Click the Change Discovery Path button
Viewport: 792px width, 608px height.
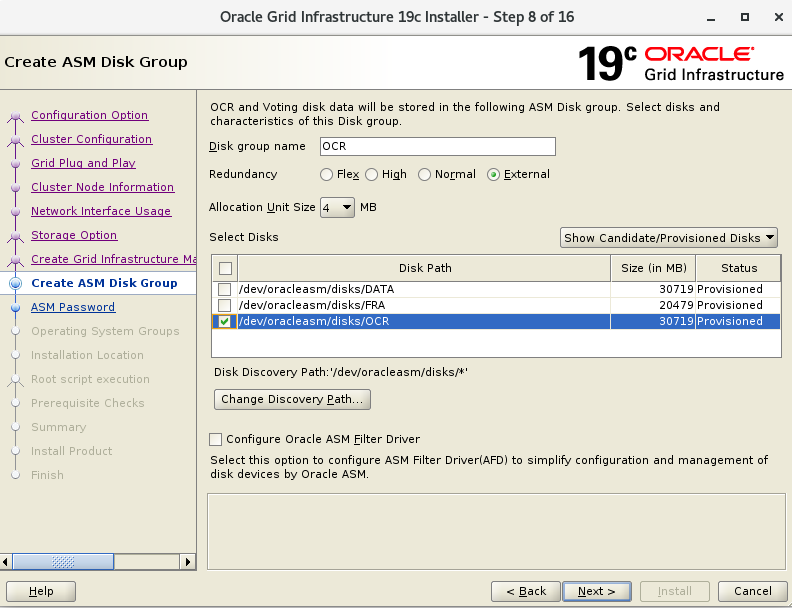pos(292,399)
